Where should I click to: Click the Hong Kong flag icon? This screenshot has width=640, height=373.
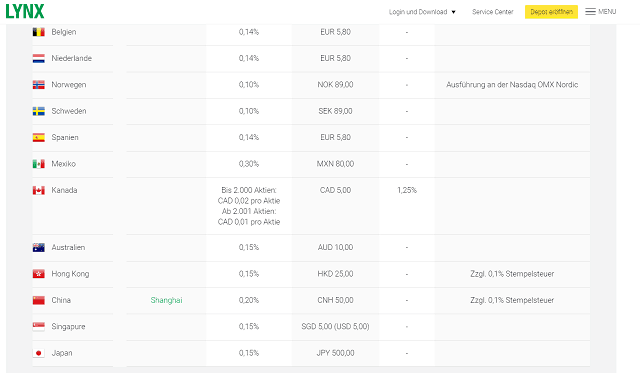click(39, 274)
